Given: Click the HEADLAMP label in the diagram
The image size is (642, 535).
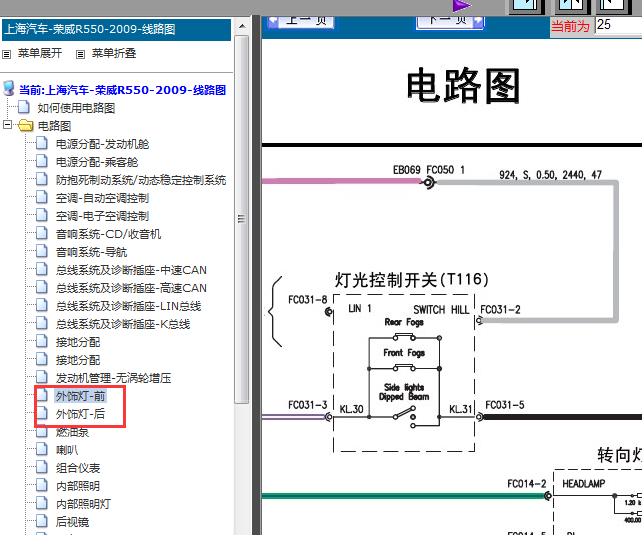Looking at the screenshot, I should click(584, 484).
